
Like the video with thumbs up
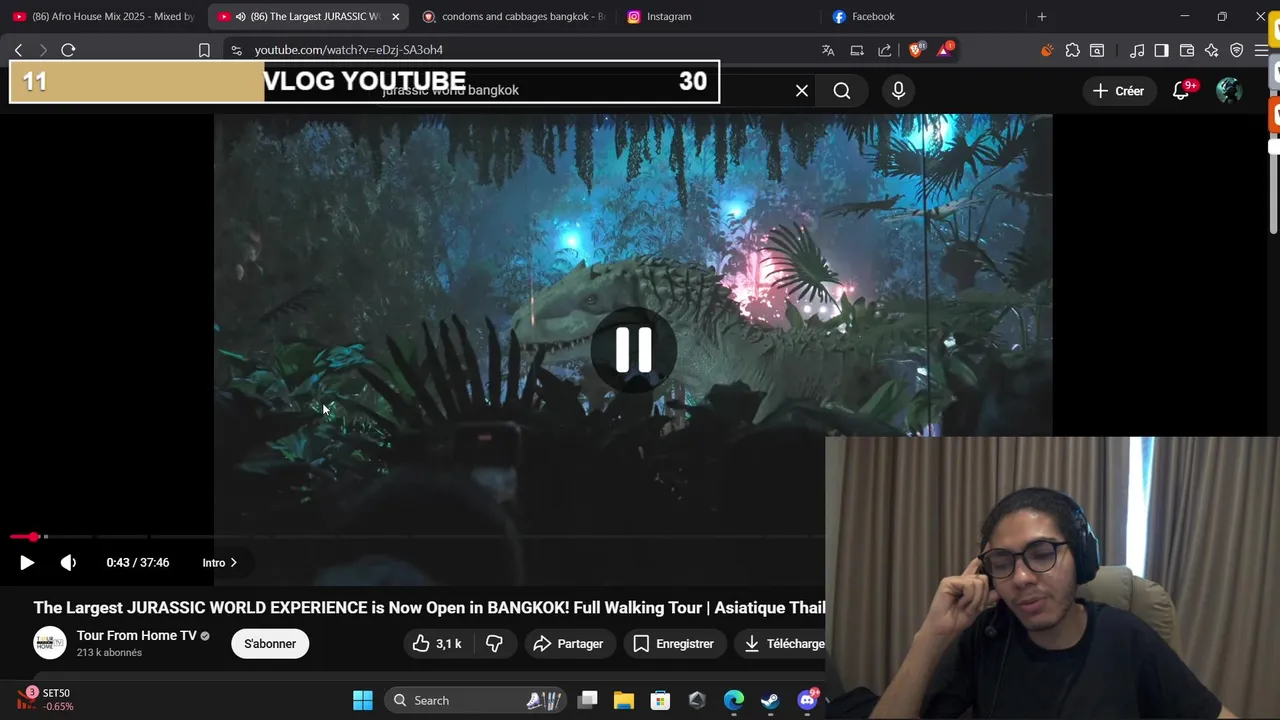point(437,644)
